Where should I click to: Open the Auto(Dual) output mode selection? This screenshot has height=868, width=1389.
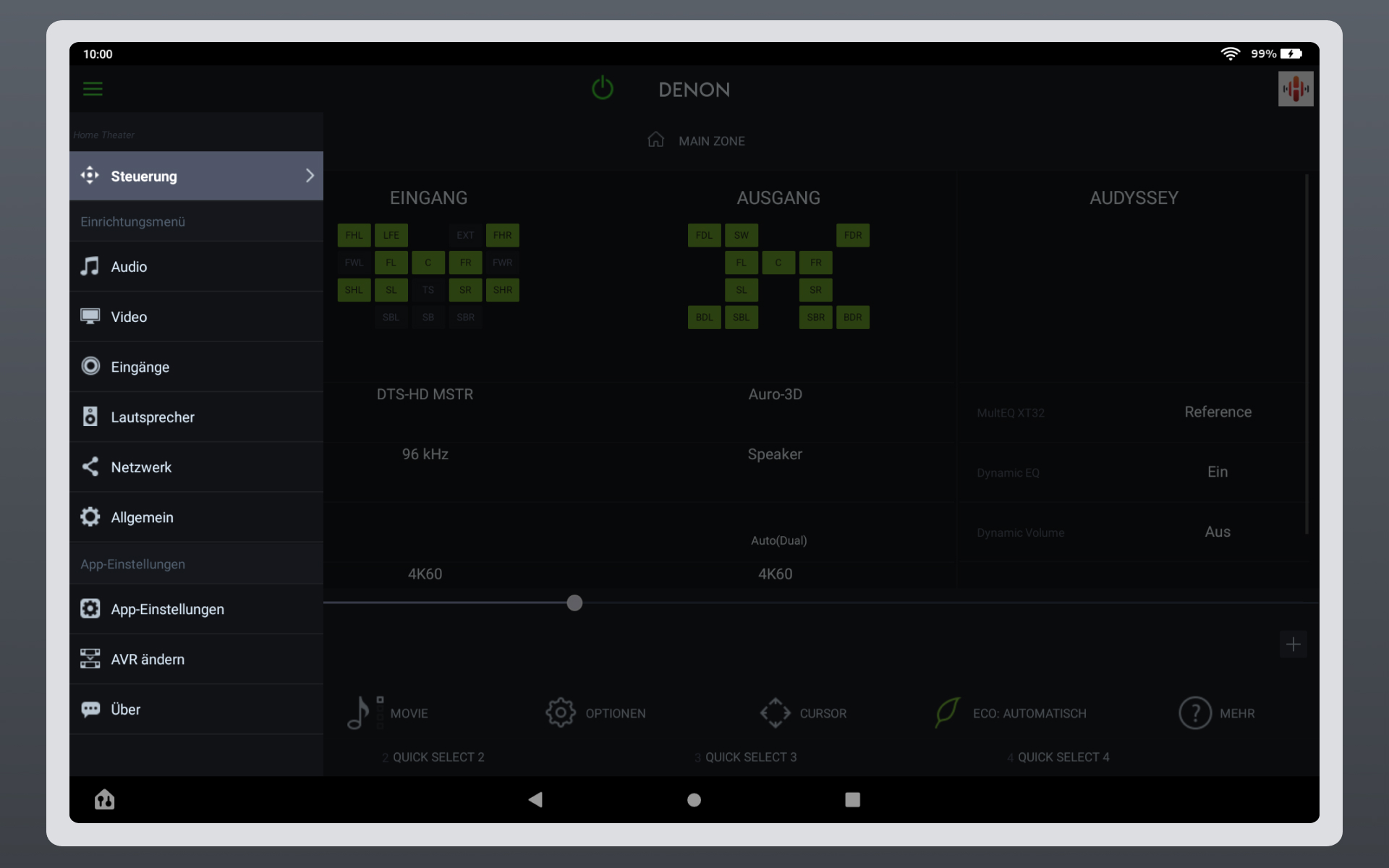(778, 540)
